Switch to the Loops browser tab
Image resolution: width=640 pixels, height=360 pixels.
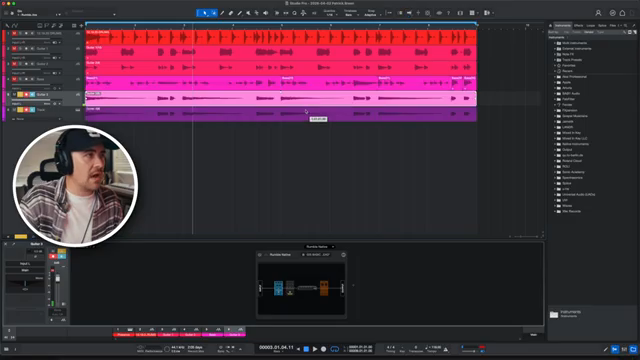pos(591,26)
